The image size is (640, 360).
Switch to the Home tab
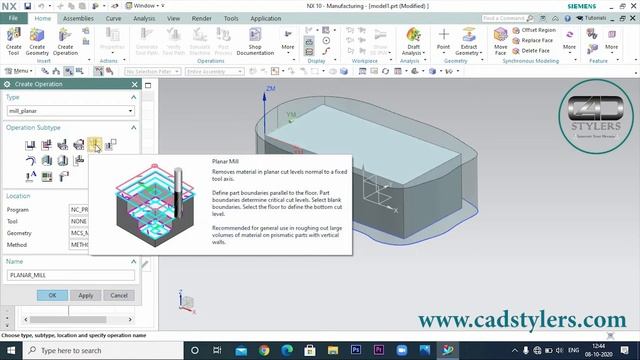42,18
